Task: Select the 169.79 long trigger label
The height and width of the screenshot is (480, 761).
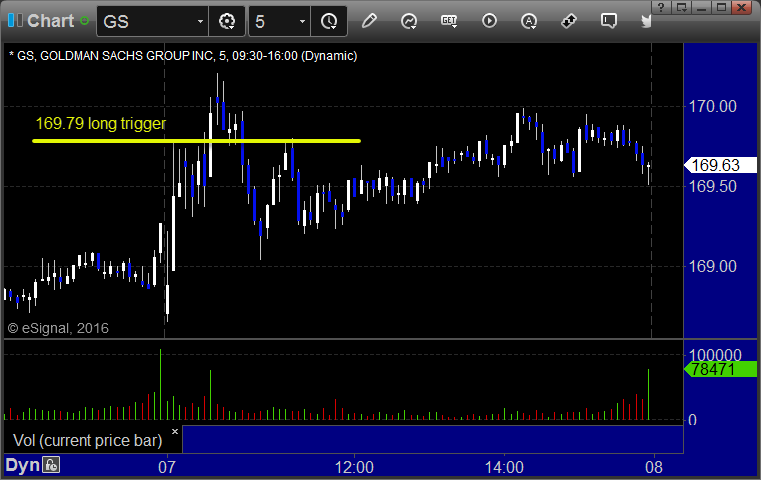Action: (101, 123)
